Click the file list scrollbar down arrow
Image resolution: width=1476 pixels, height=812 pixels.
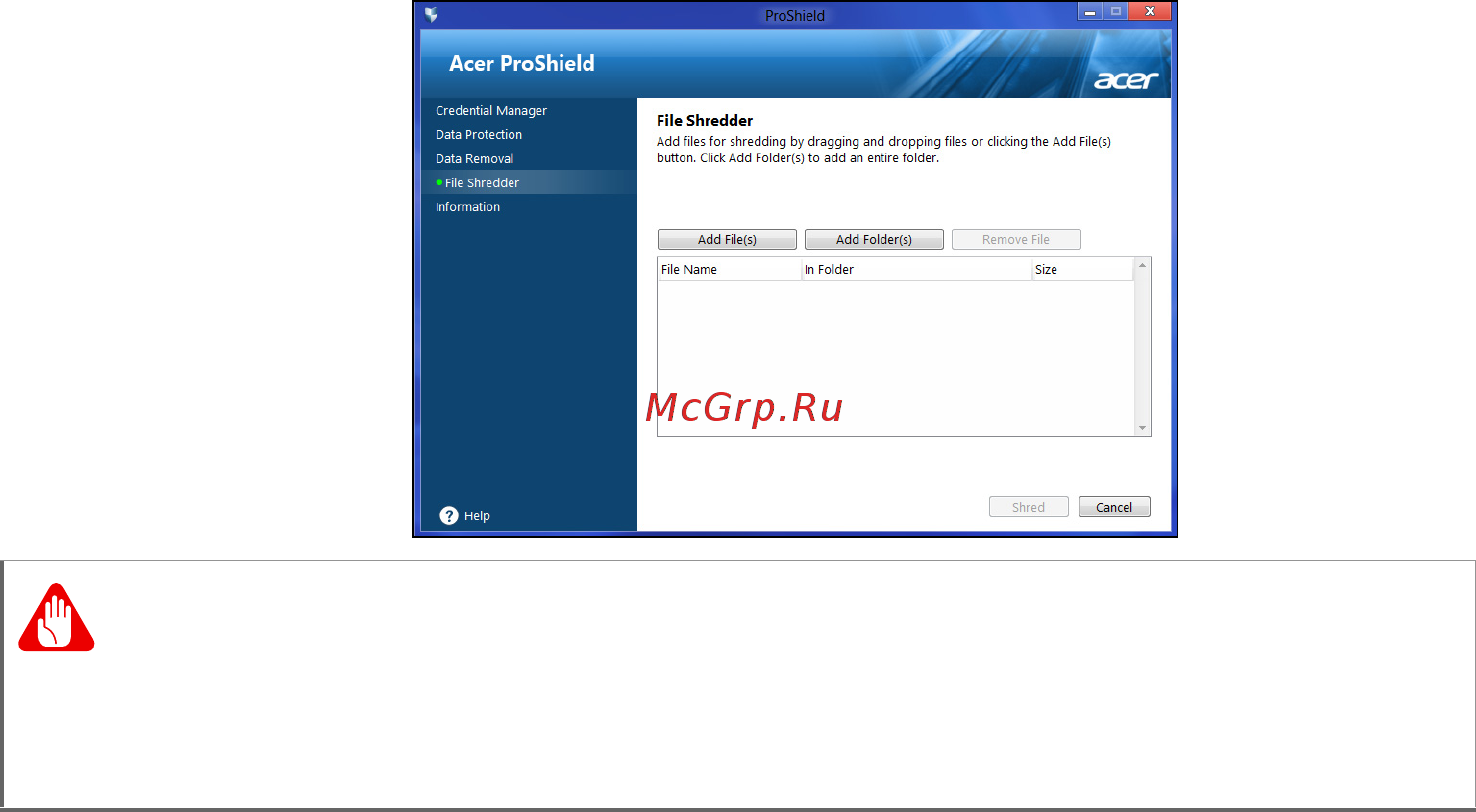coord(1143,428)
